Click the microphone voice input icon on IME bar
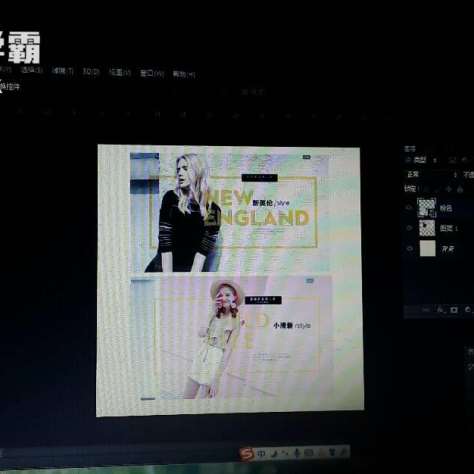The height and width of the screenshot is (474, 474). point(297,453)
